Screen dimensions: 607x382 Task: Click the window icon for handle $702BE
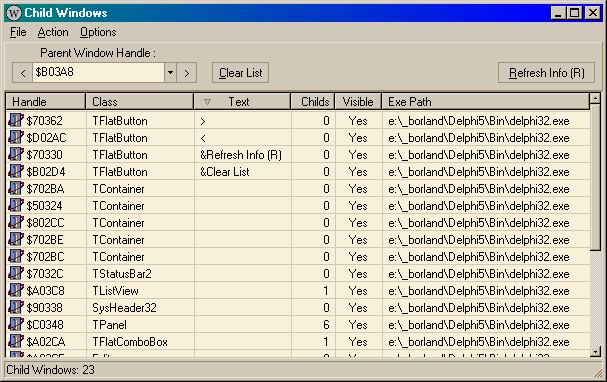(16, 240)
